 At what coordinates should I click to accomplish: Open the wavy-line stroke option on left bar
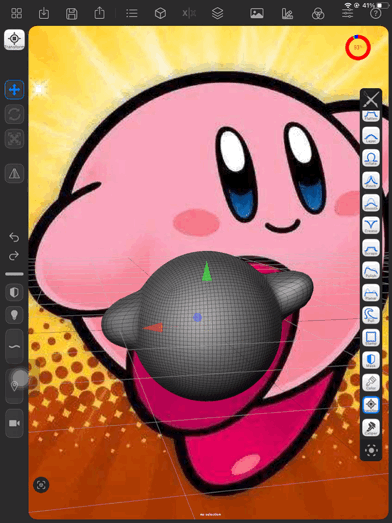click(x=14, y=347)
